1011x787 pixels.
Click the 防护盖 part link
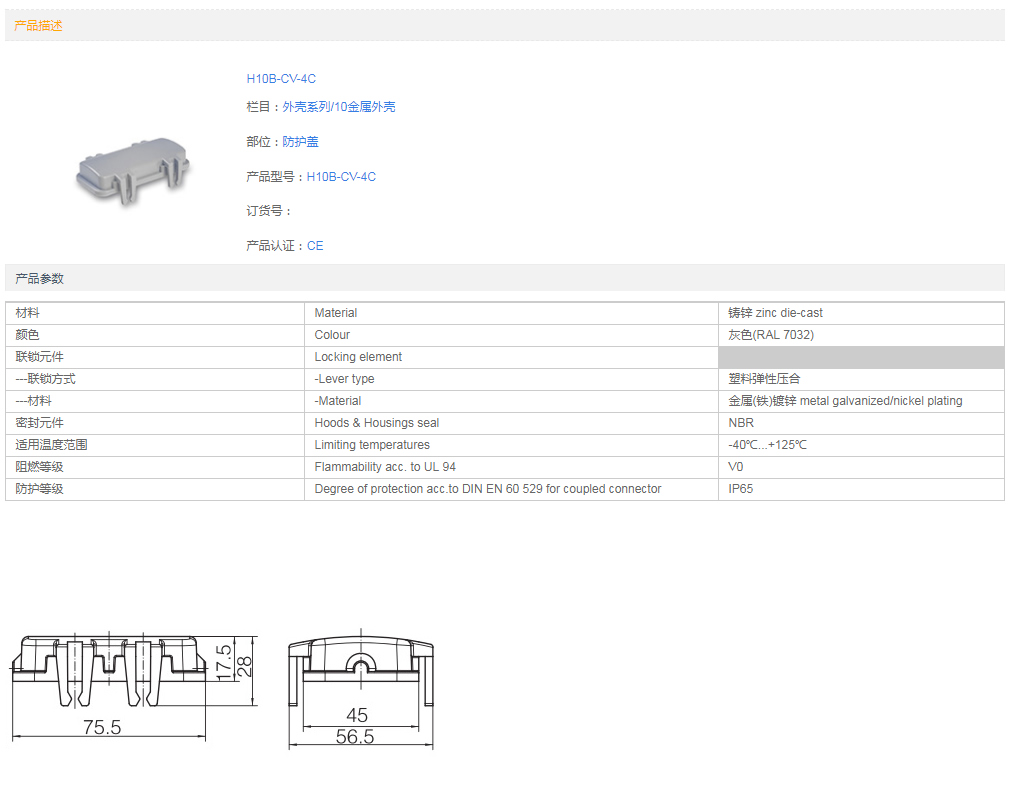pos(300,142)
